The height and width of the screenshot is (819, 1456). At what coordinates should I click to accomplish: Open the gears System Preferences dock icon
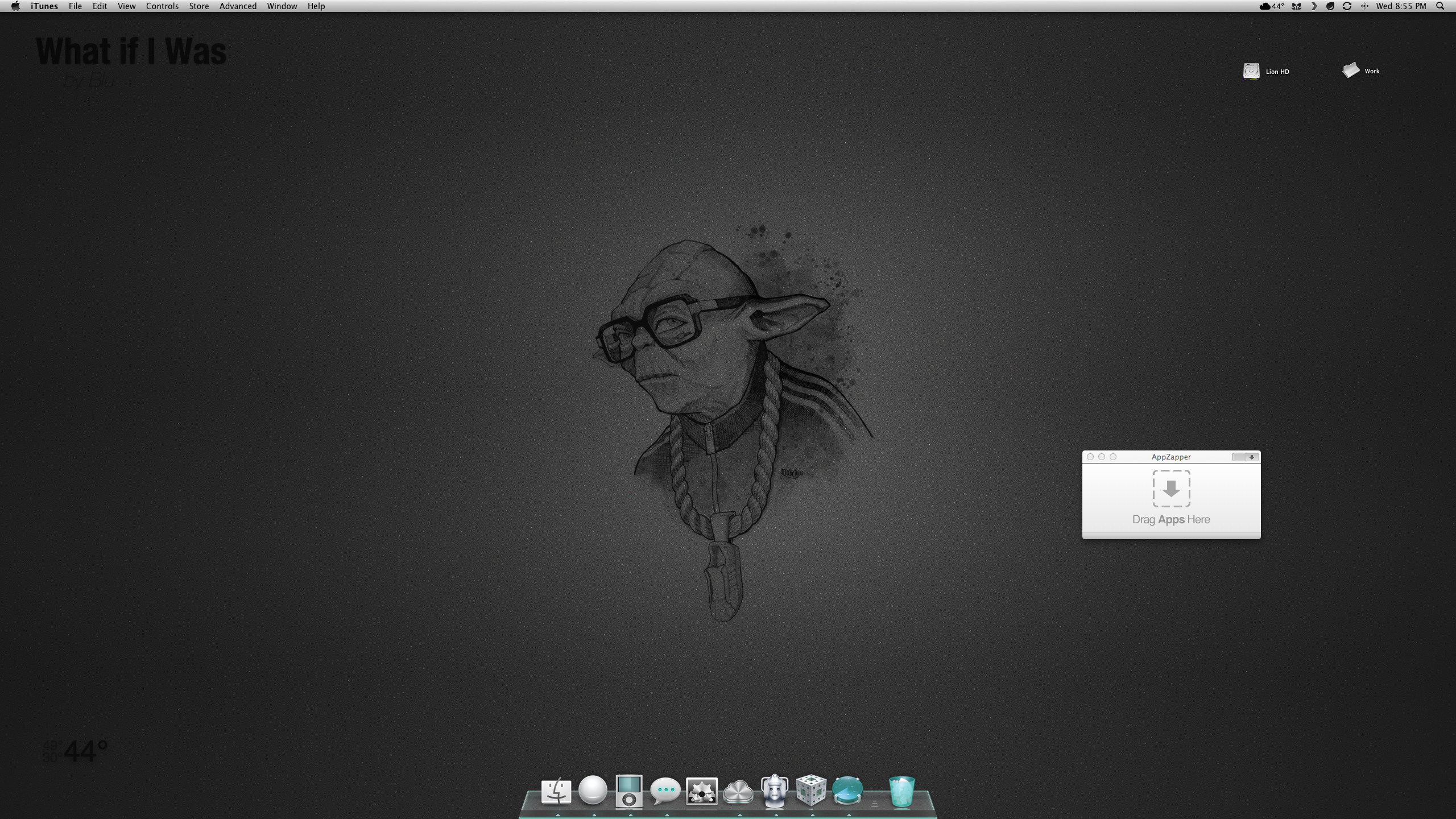[x=702, y=791]
